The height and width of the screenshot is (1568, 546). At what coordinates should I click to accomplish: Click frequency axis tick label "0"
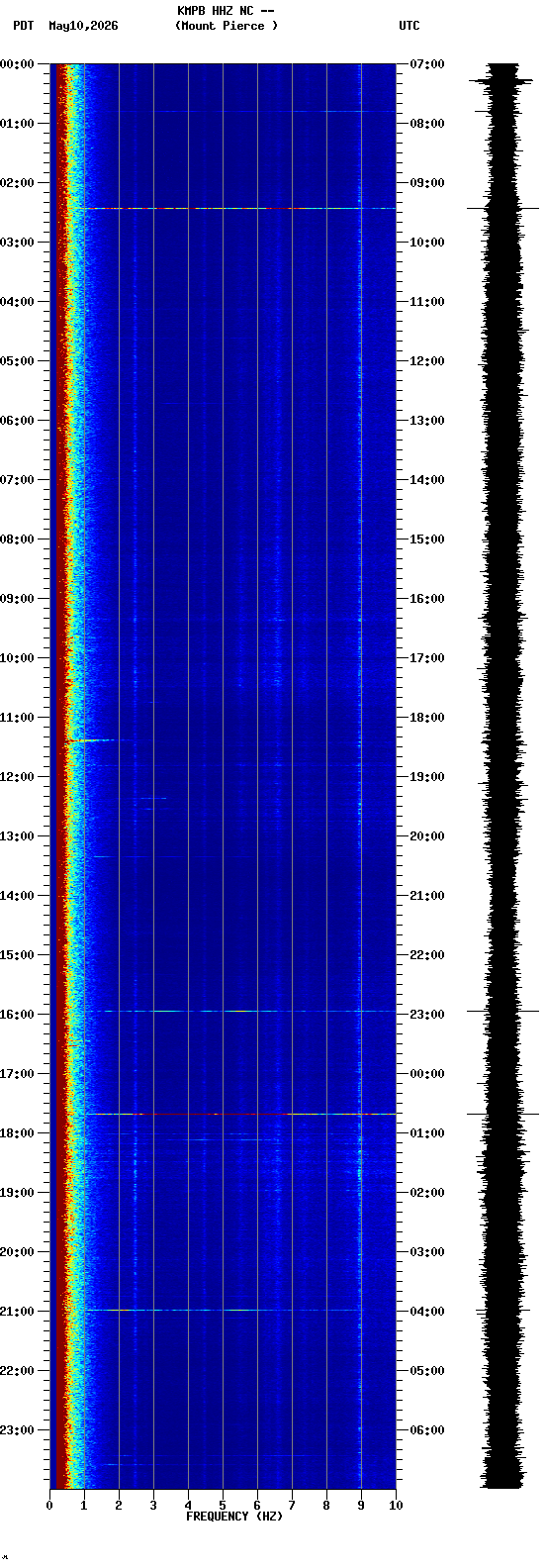coord(49,1506)
